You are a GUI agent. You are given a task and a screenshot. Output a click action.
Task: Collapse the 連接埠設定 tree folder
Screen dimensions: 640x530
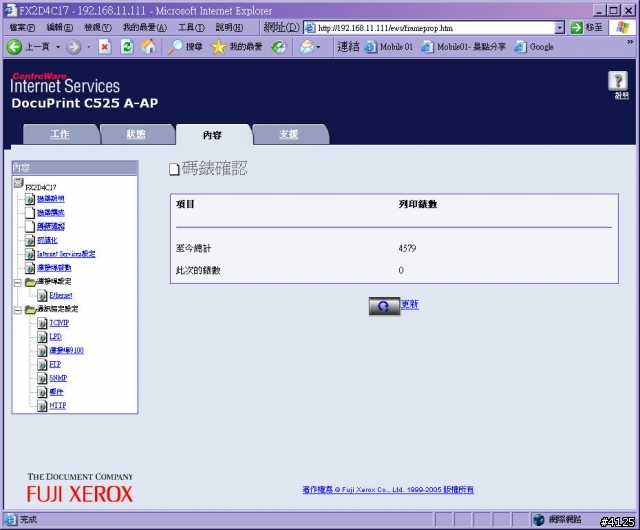tap(18, 283)
